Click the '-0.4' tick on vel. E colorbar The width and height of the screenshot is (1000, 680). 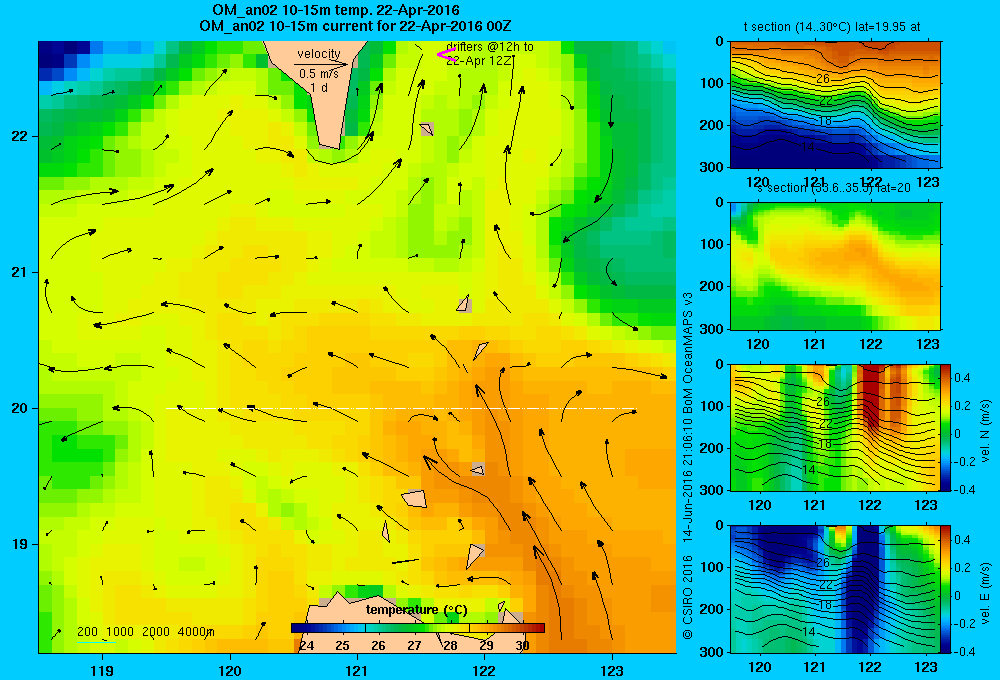pyautogui.click(x=965, y=651)
